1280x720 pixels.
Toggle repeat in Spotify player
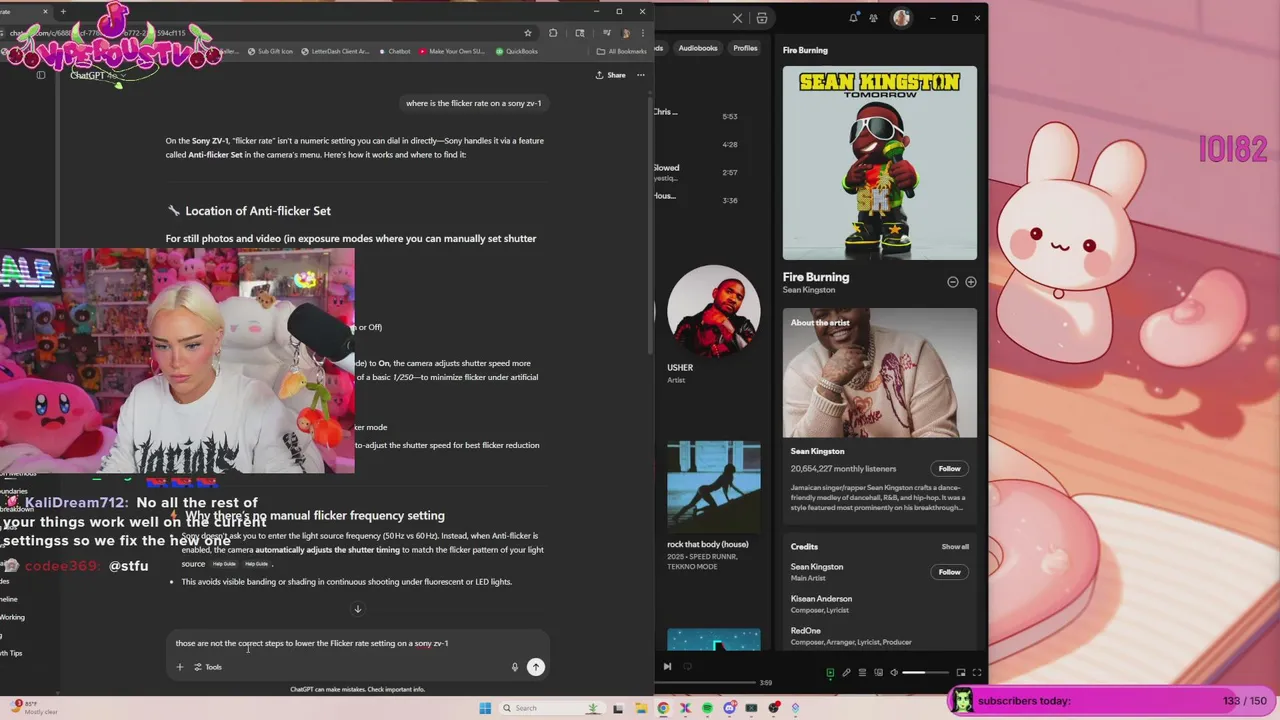(x=687, y=667)
